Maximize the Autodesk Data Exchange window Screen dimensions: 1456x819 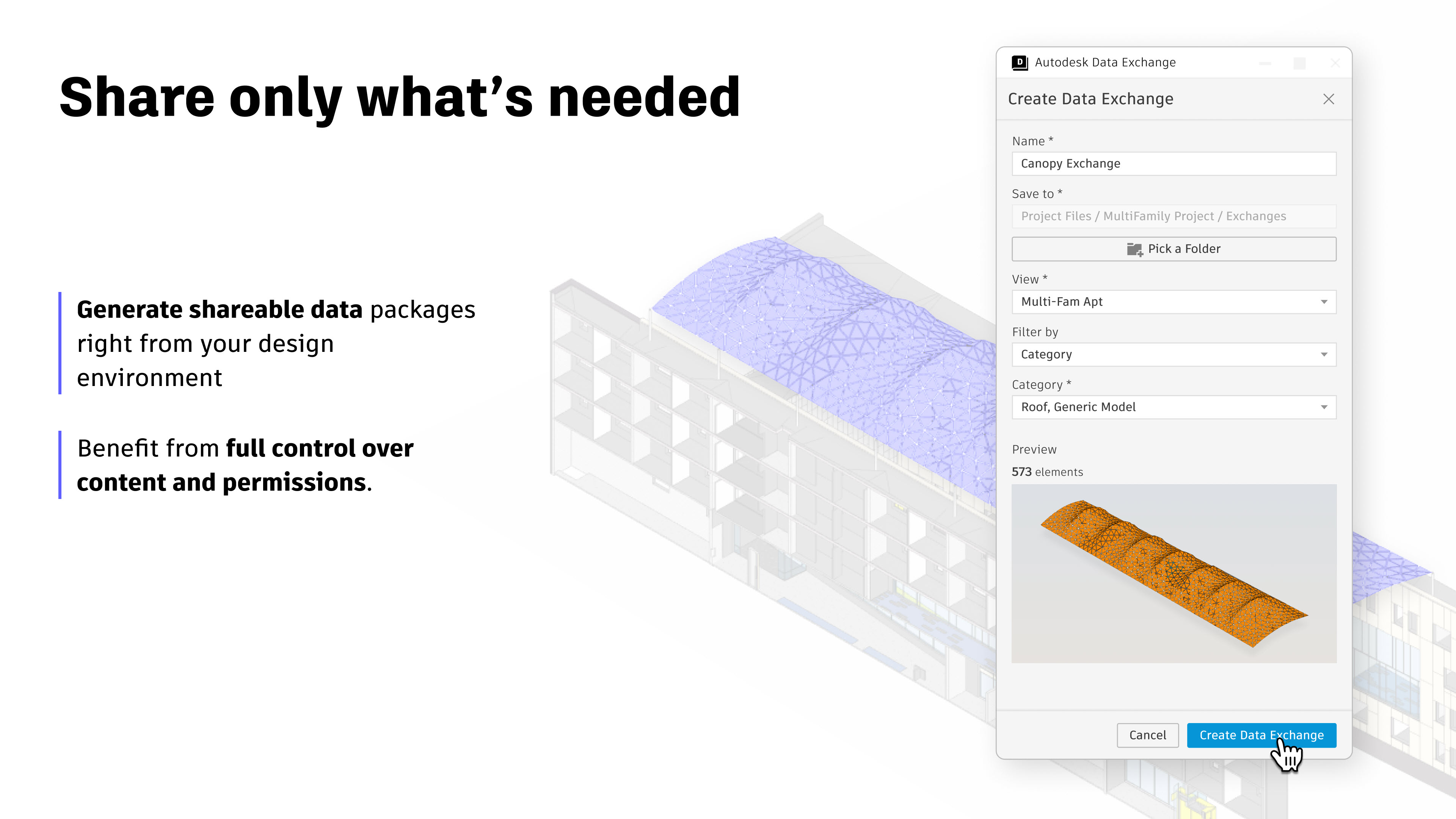(x=1299, y=63)
